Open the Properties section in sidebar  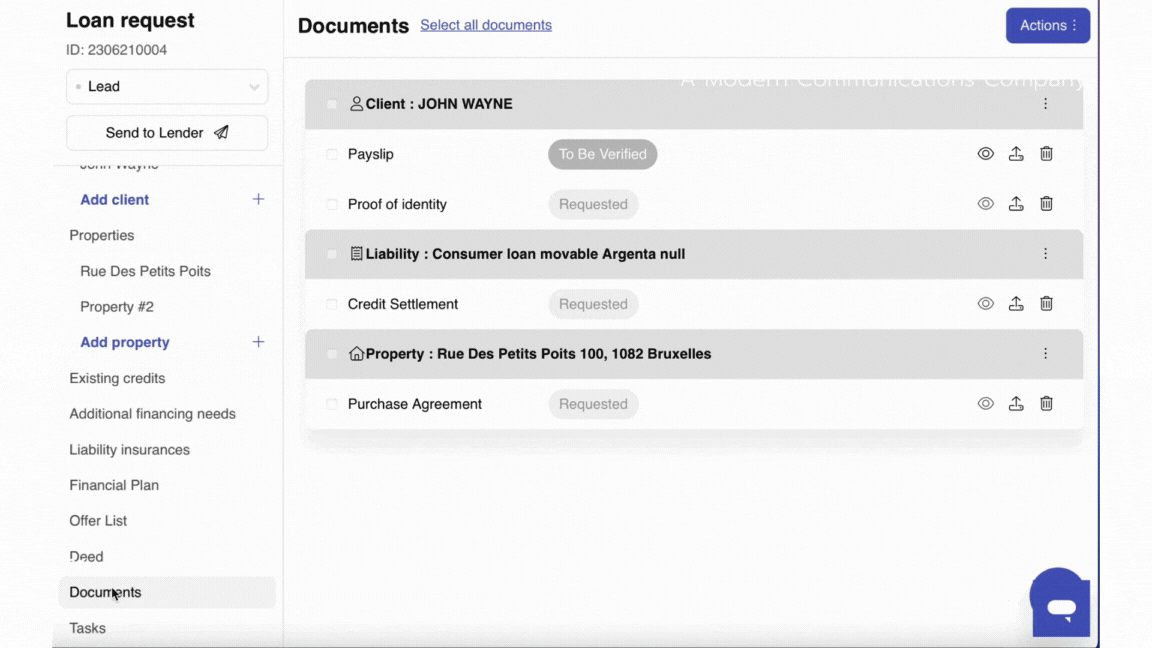(101, 235)
